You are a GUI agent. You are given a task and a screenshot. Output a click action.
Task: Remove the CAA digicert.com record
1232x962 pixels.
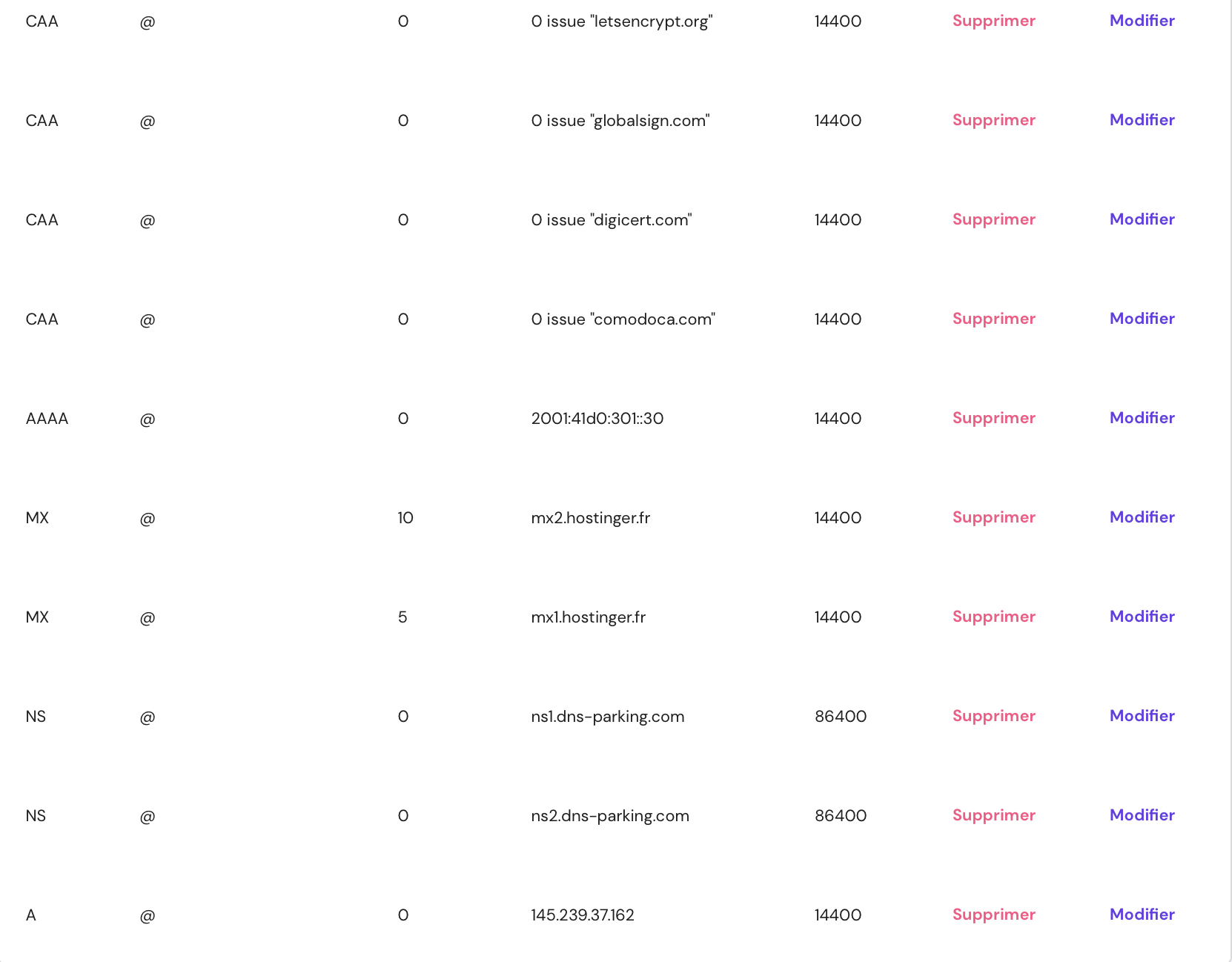(x=993, y=219)
